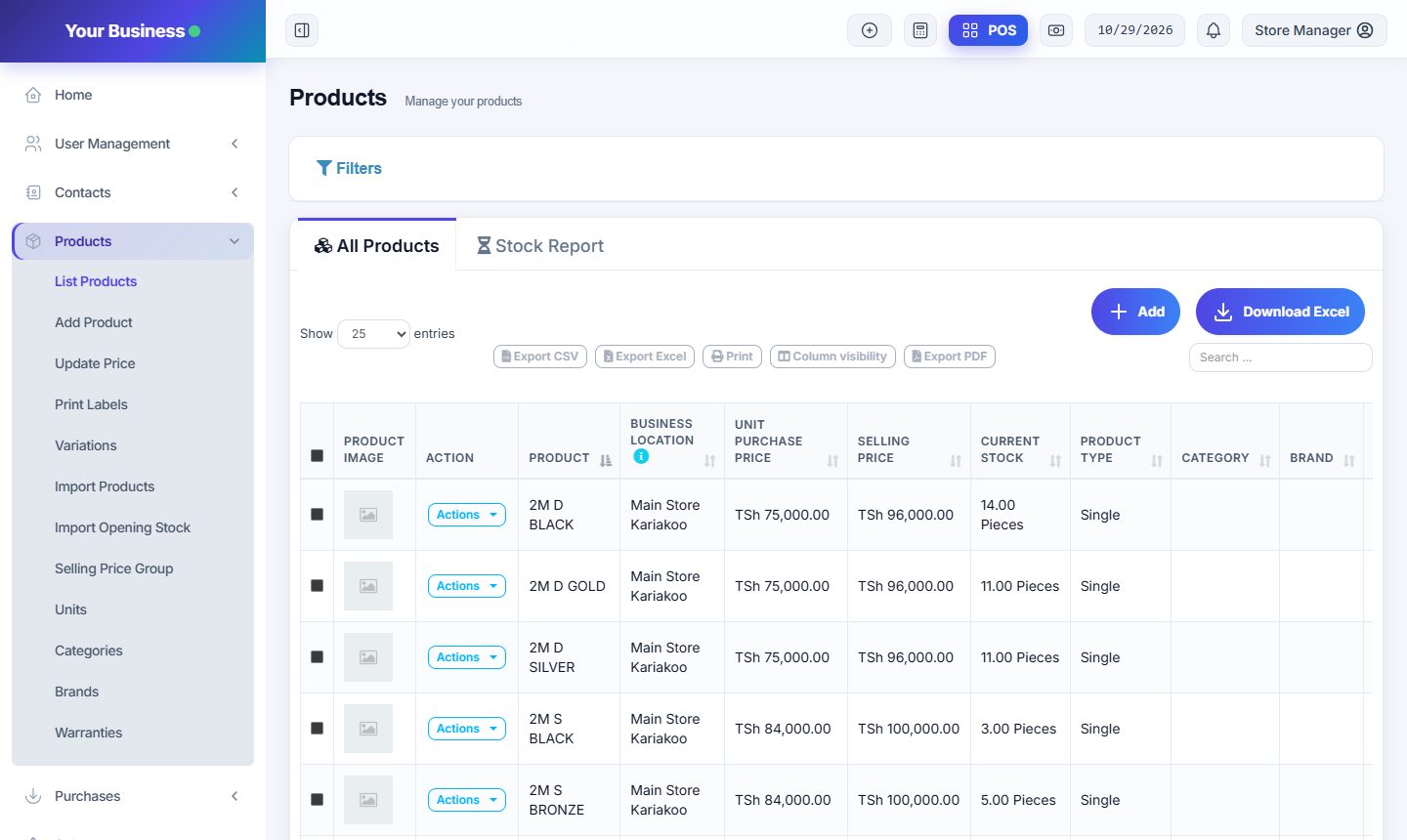Viewport: 1407px width, 840px height.
Task: Collapse the Products menu chevron
Action: click(234, 241)
